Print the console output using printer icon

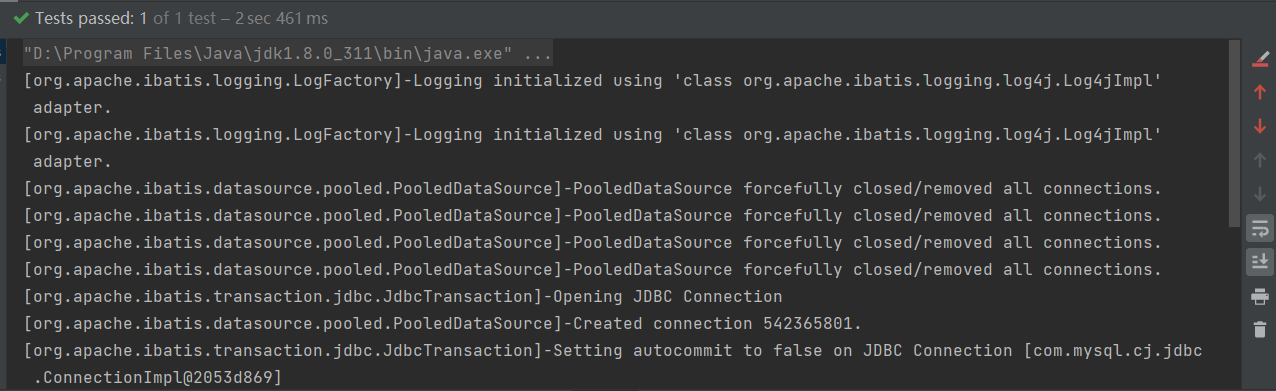coord(1259,296)
